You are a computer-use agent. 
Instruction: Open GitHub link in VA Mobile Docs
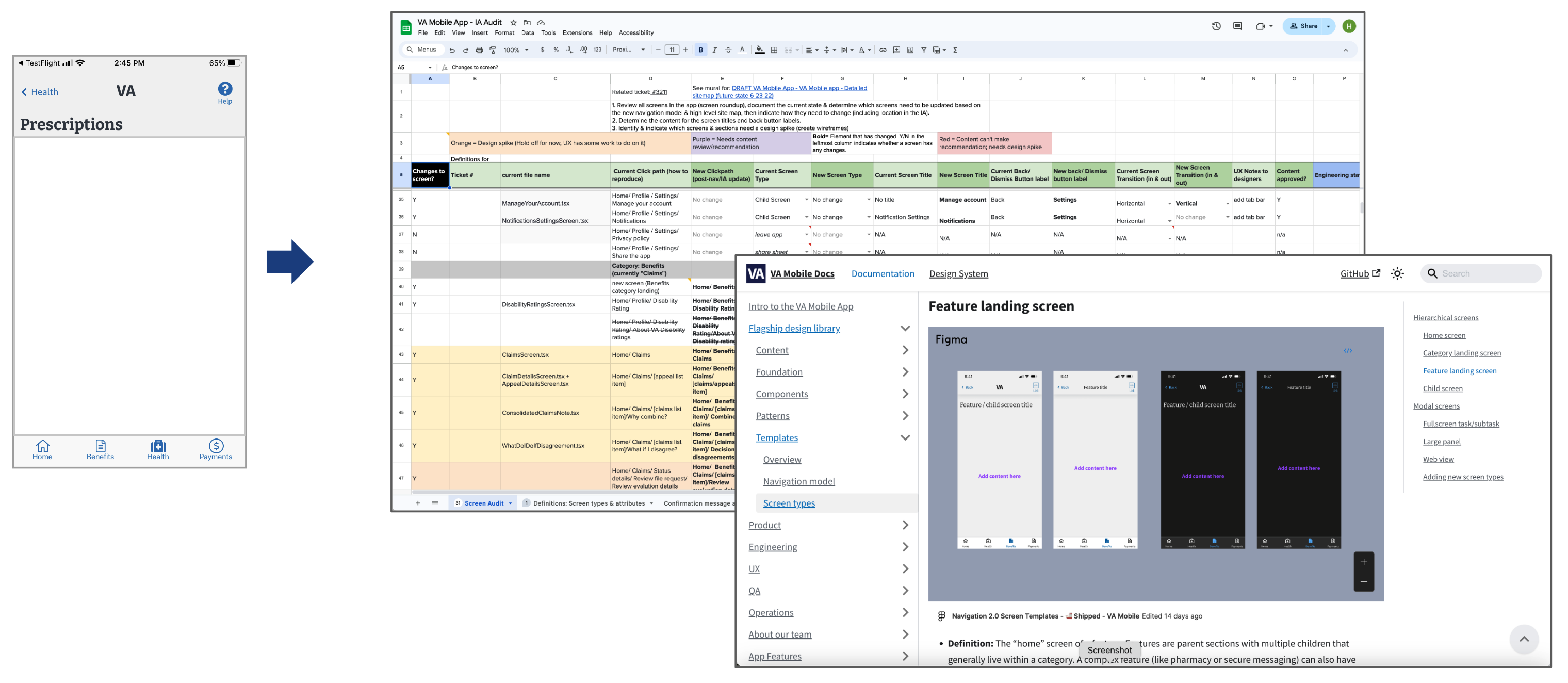click(x=1360, y=274)
